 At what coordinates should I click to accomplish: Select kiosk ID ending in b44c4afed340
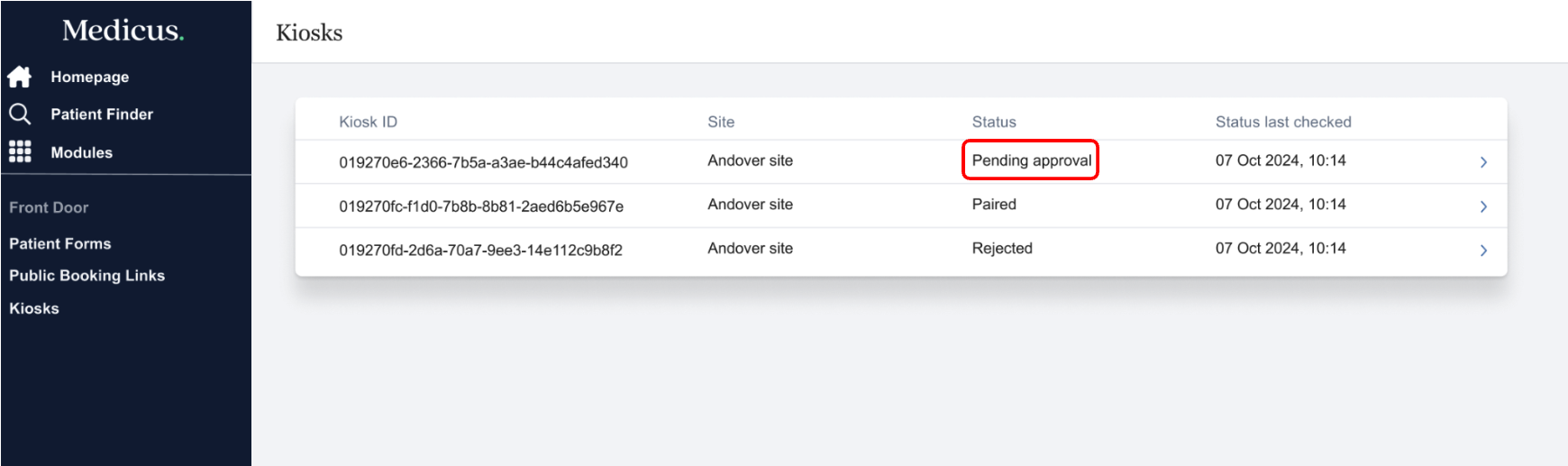483,162
